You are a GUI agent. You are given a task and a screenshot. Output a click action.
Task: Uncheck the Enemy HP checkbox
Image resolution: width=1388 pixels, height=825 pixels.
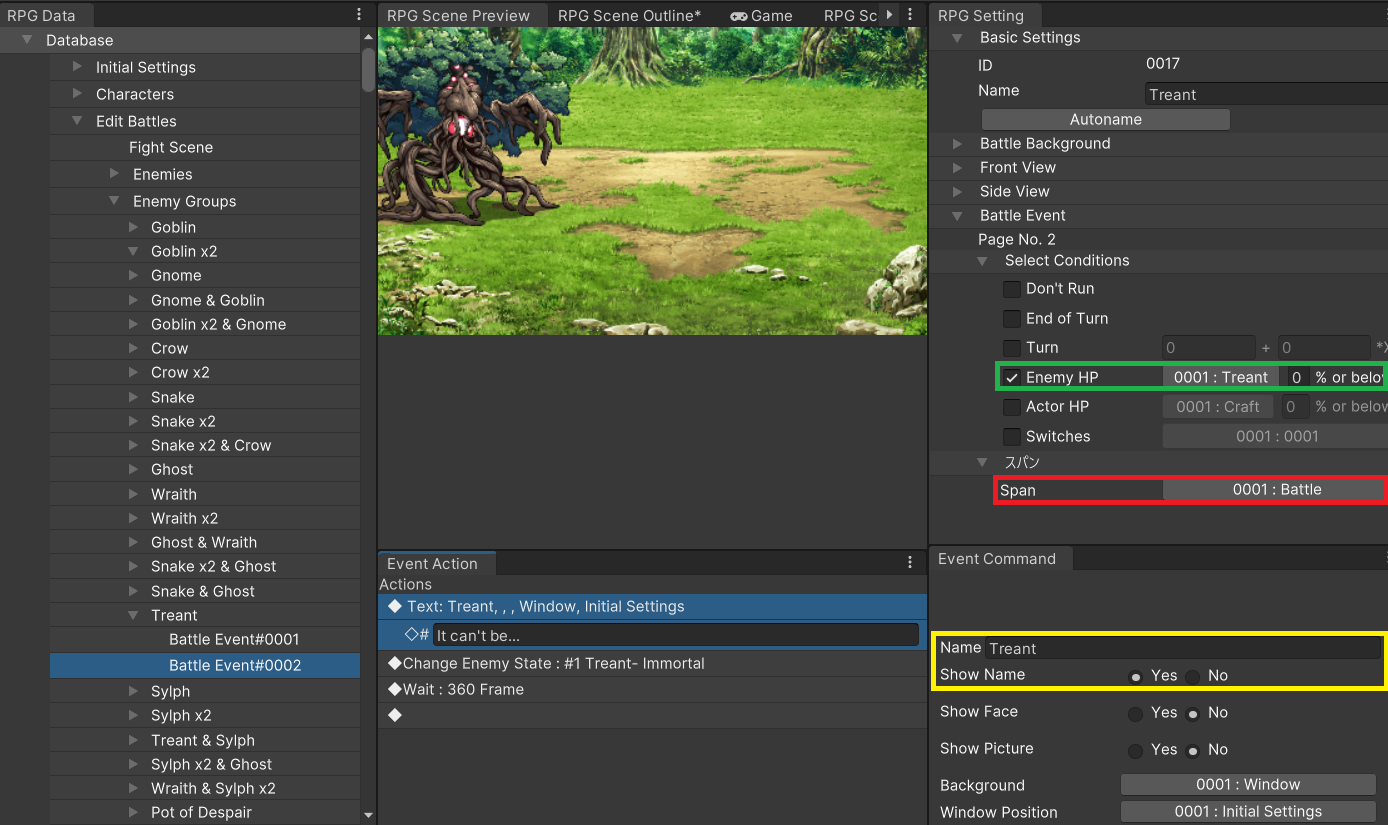(x=1012, y=377)
